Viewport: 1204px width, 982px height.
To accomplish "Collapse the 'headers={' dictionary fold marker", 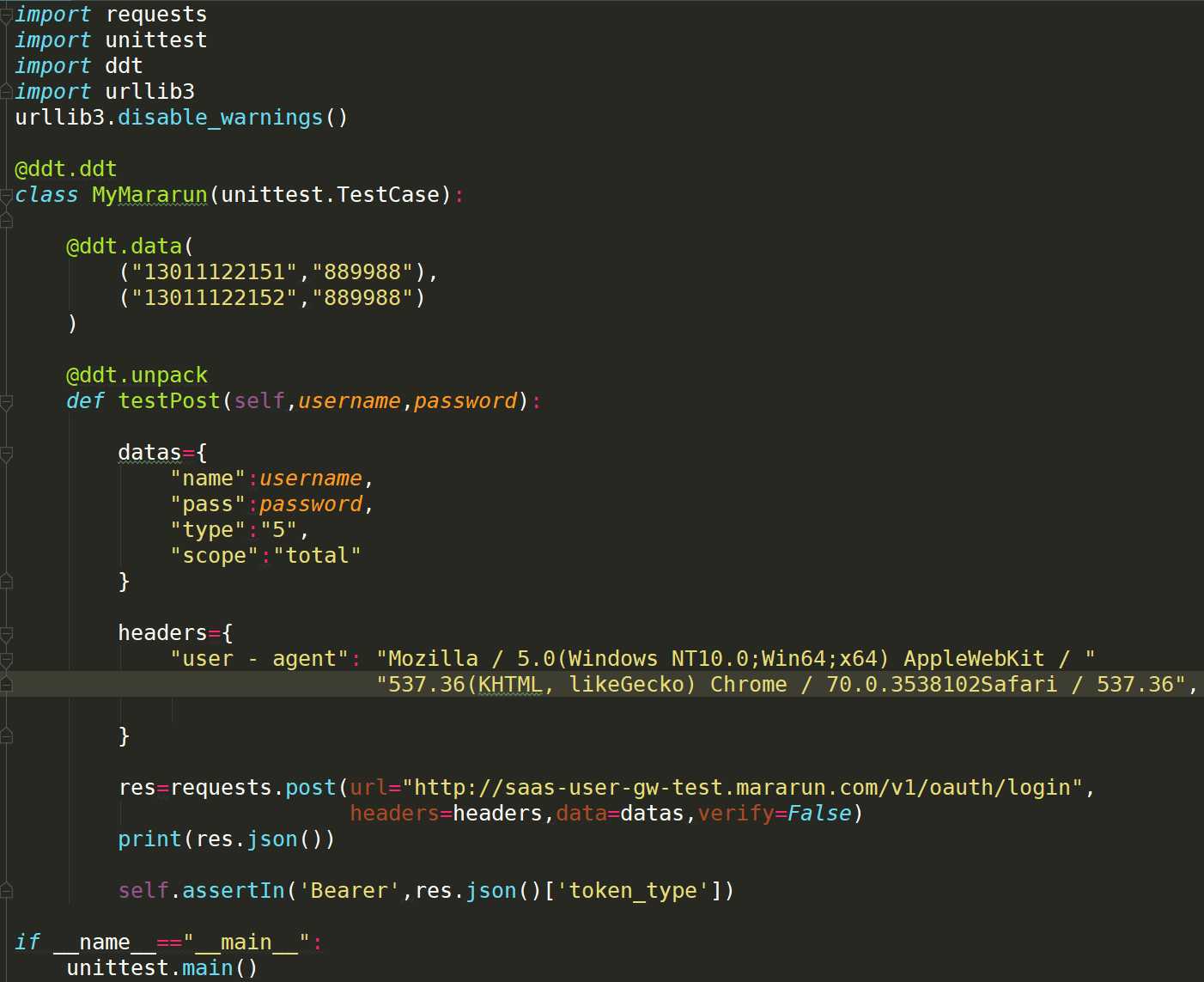I will pos(6,634).
